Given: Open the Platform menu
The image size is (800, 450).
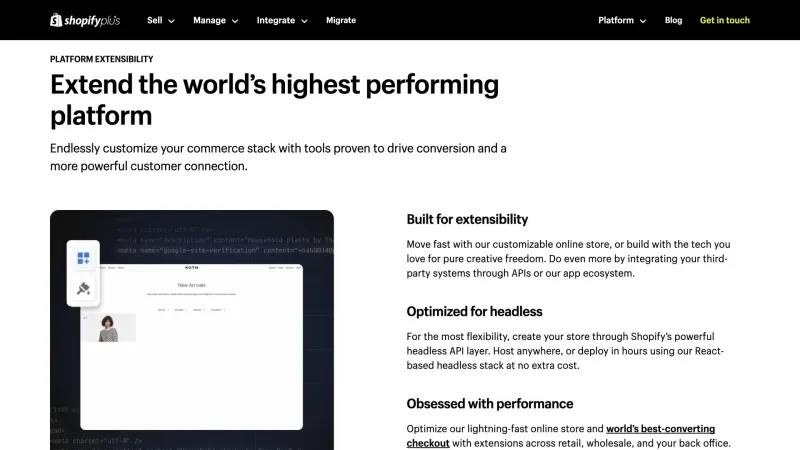Looking at the screenshot, I should click(x=616, y=20).
